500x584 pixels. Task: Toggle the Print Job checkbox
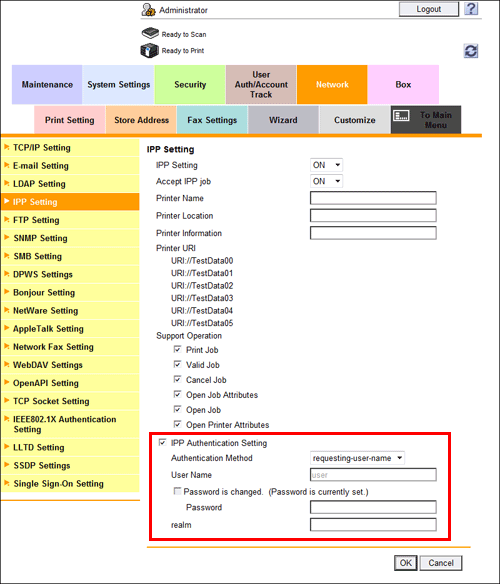[178, 349]
